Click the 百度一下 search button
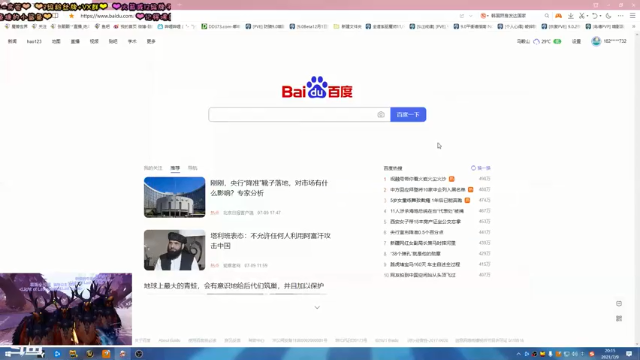 408,115
